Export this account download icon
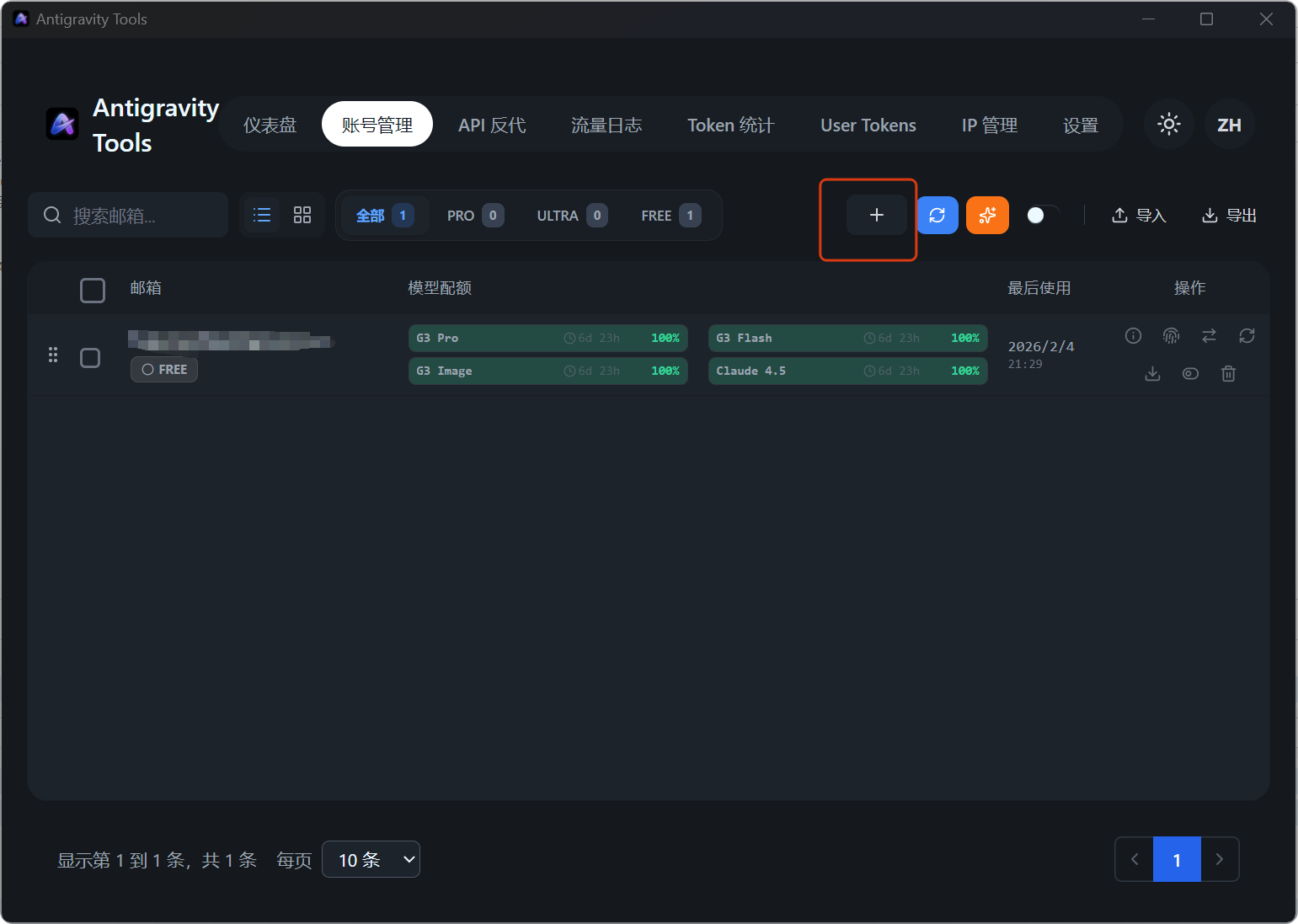 [1152, 373]
